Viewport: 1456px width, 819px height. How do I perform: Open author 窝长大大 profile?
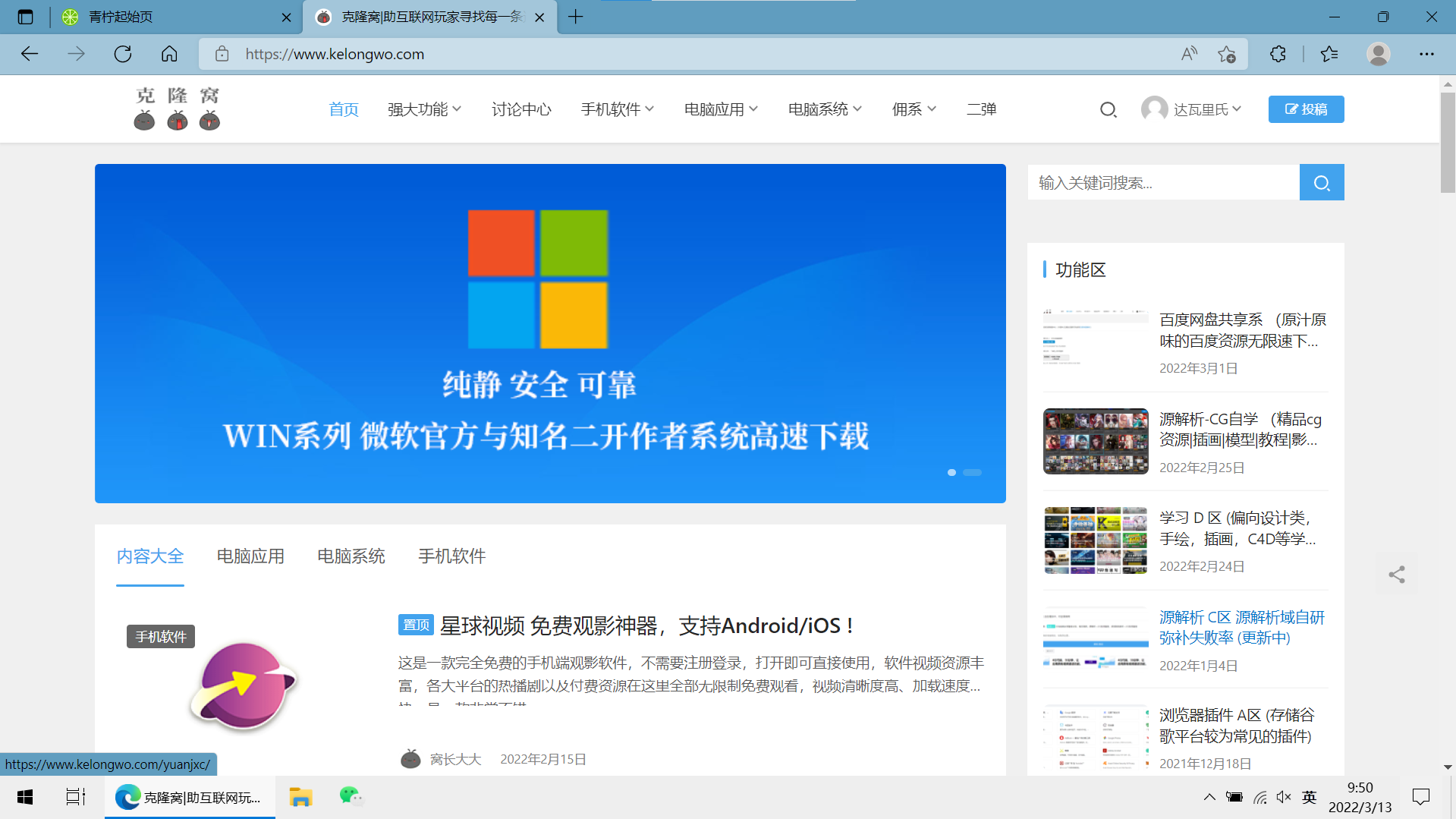[x=455, y=759]
